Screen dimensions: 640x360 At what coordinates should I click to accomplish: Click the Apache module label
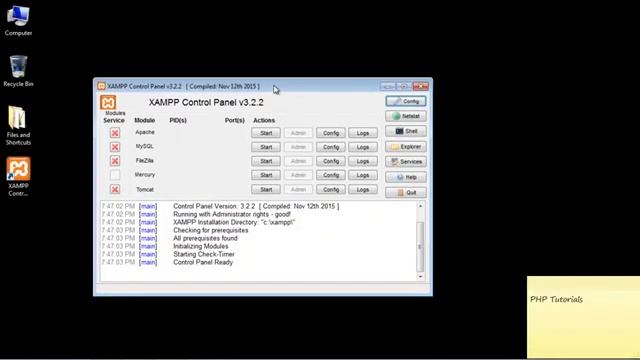click(145, 132)
